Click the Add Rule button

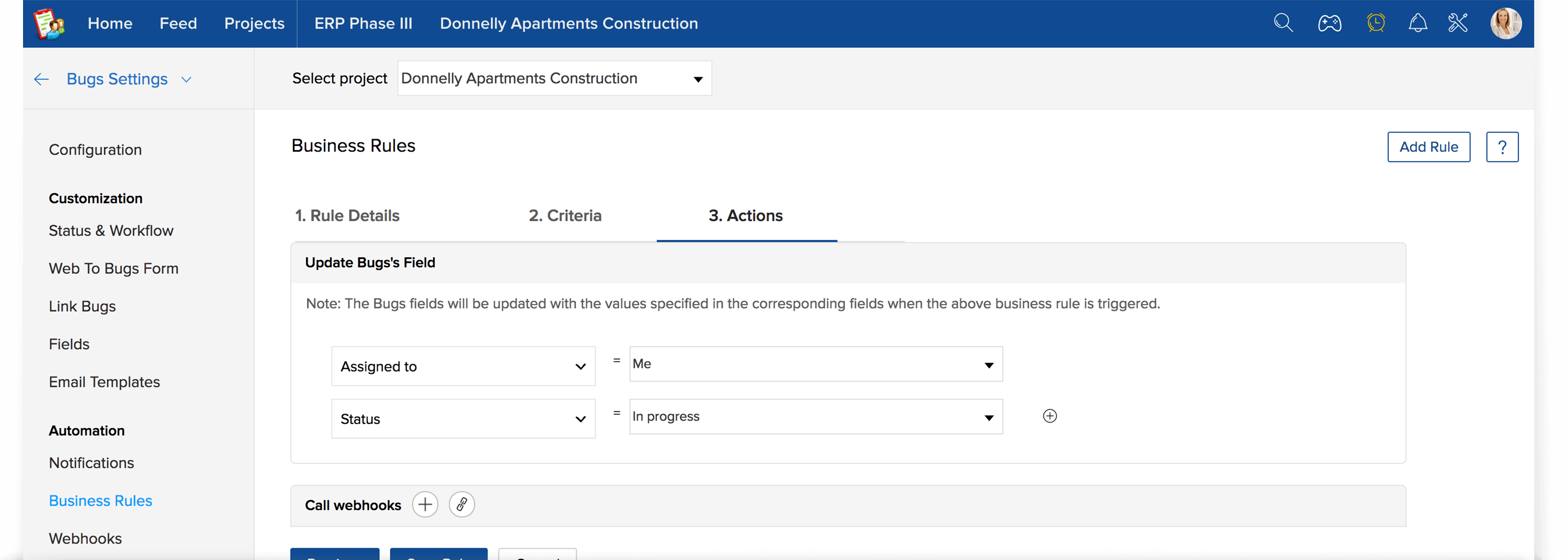1429,147
